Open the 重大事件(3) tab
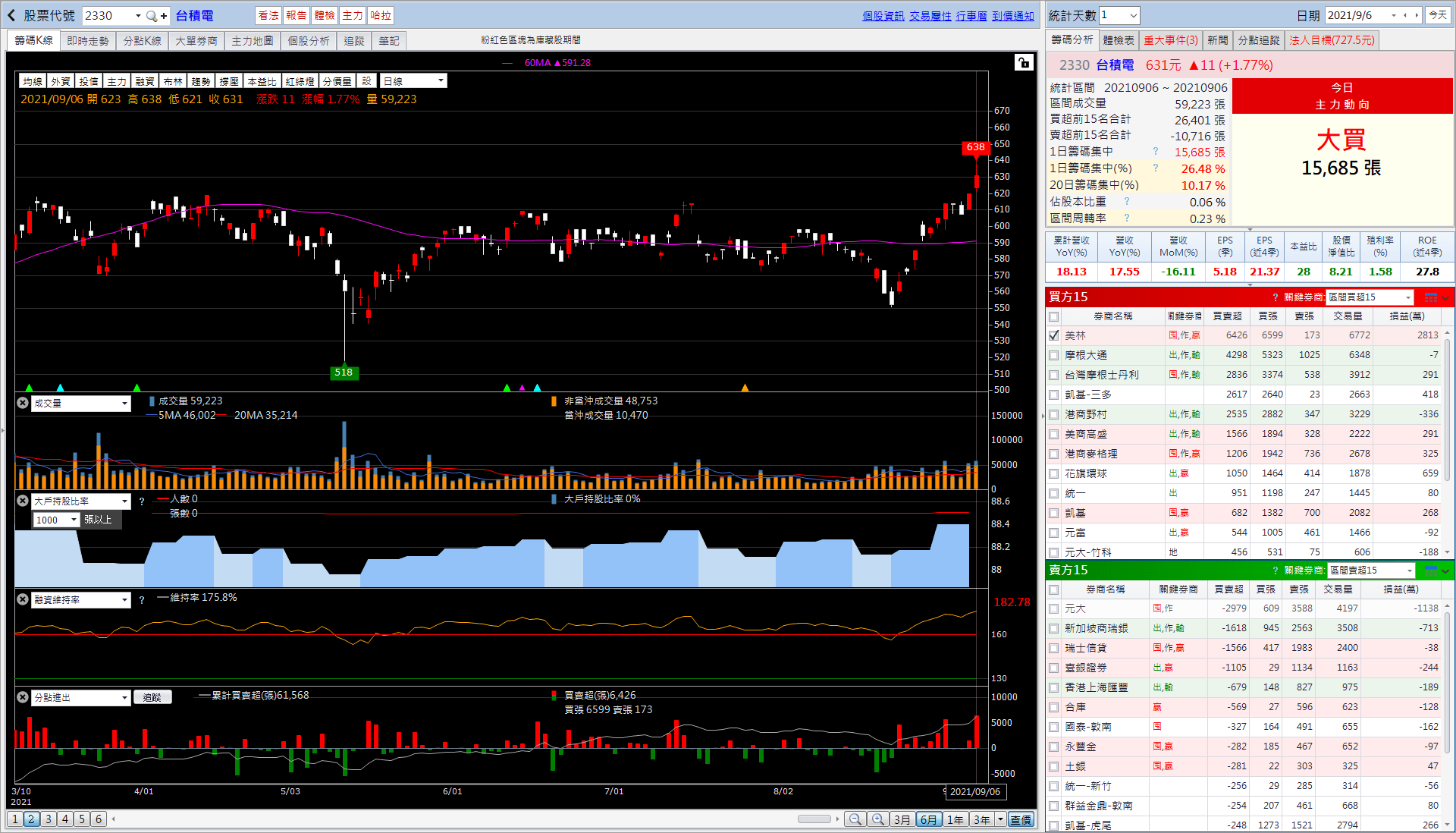 [x=1170, y=40]
